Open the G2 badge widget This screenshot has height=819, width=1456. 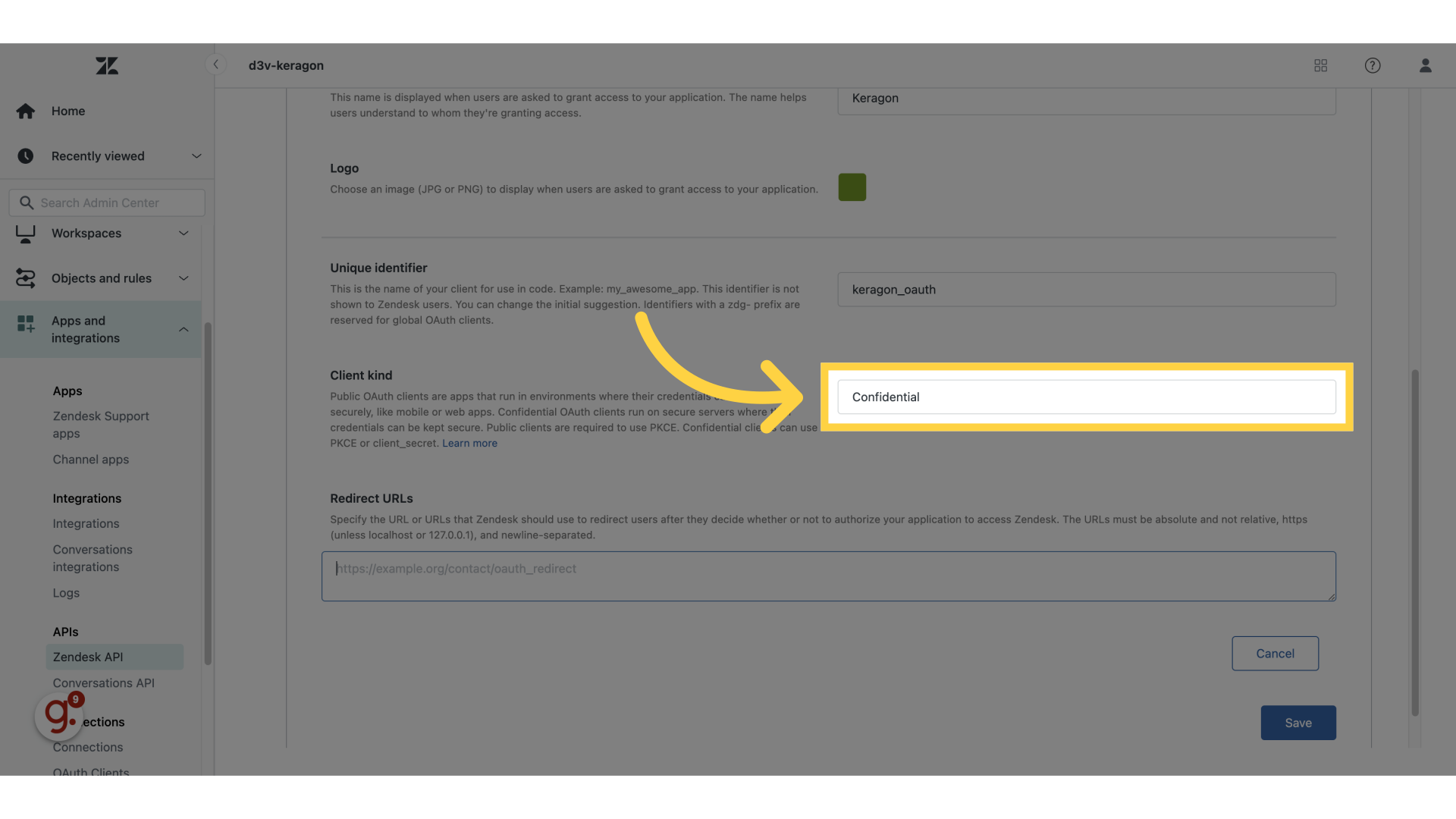coord(59,716)
